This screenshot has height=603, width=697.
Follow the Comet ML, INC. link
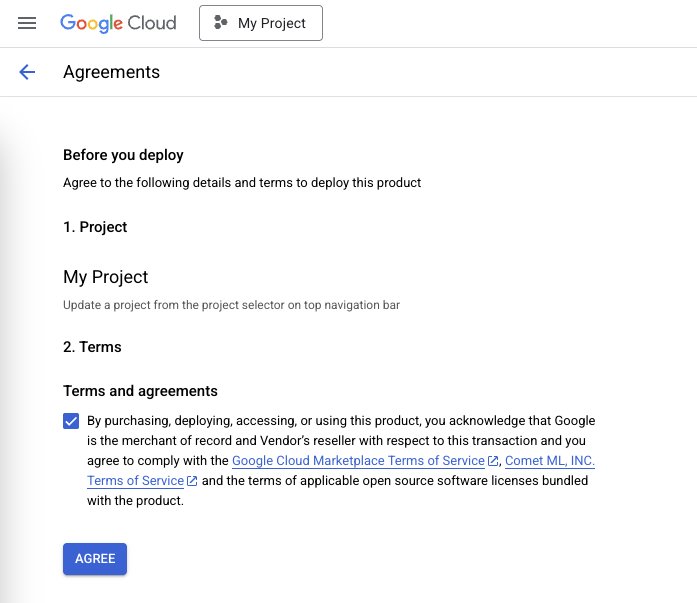coord(549,461)
